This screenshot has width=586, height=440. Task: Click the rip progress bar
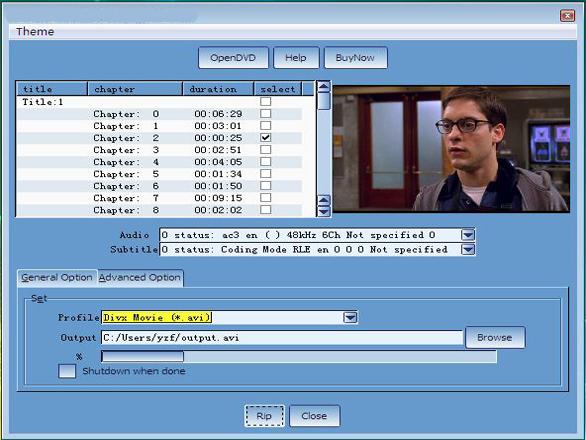point(299,357)
